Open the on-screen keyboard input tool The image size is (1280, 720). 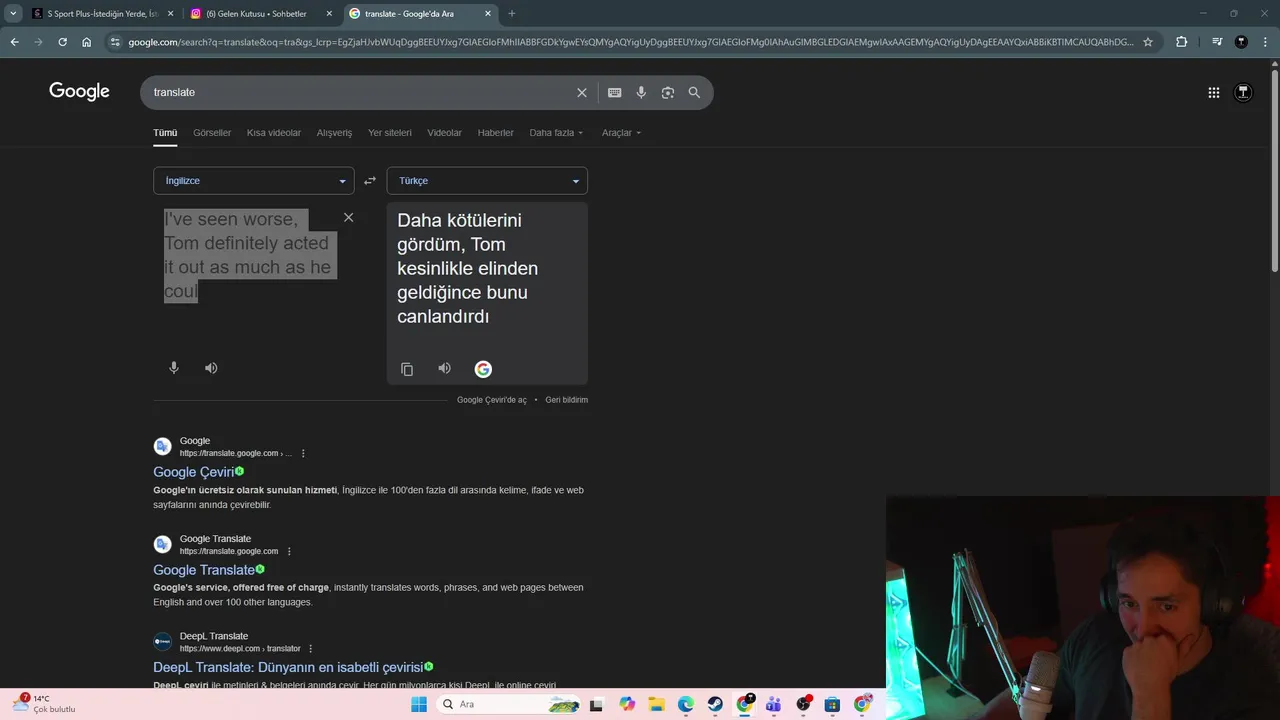(614, 92)
